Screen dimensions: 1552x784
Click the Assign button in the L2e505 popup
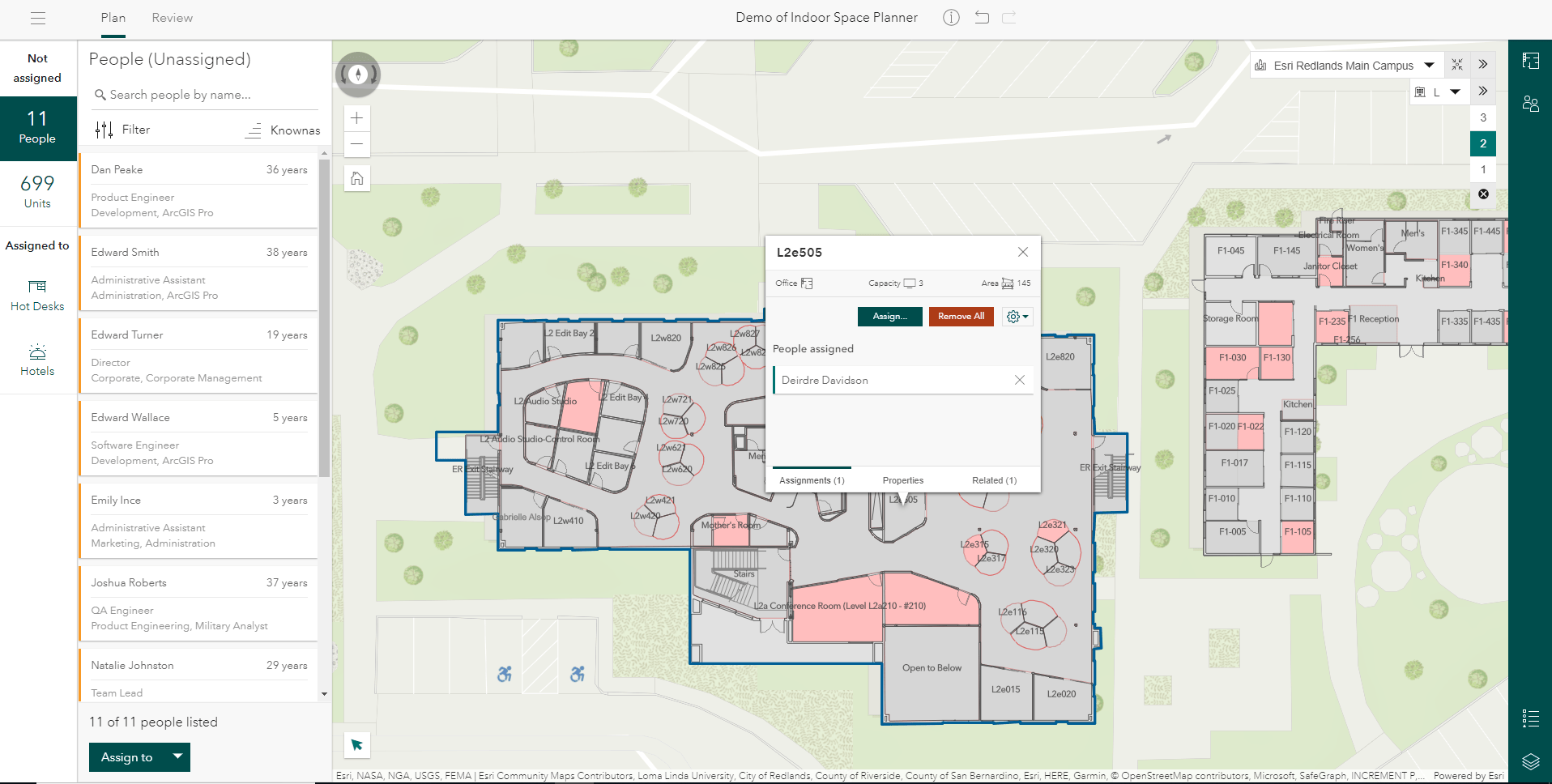point(889,316)
